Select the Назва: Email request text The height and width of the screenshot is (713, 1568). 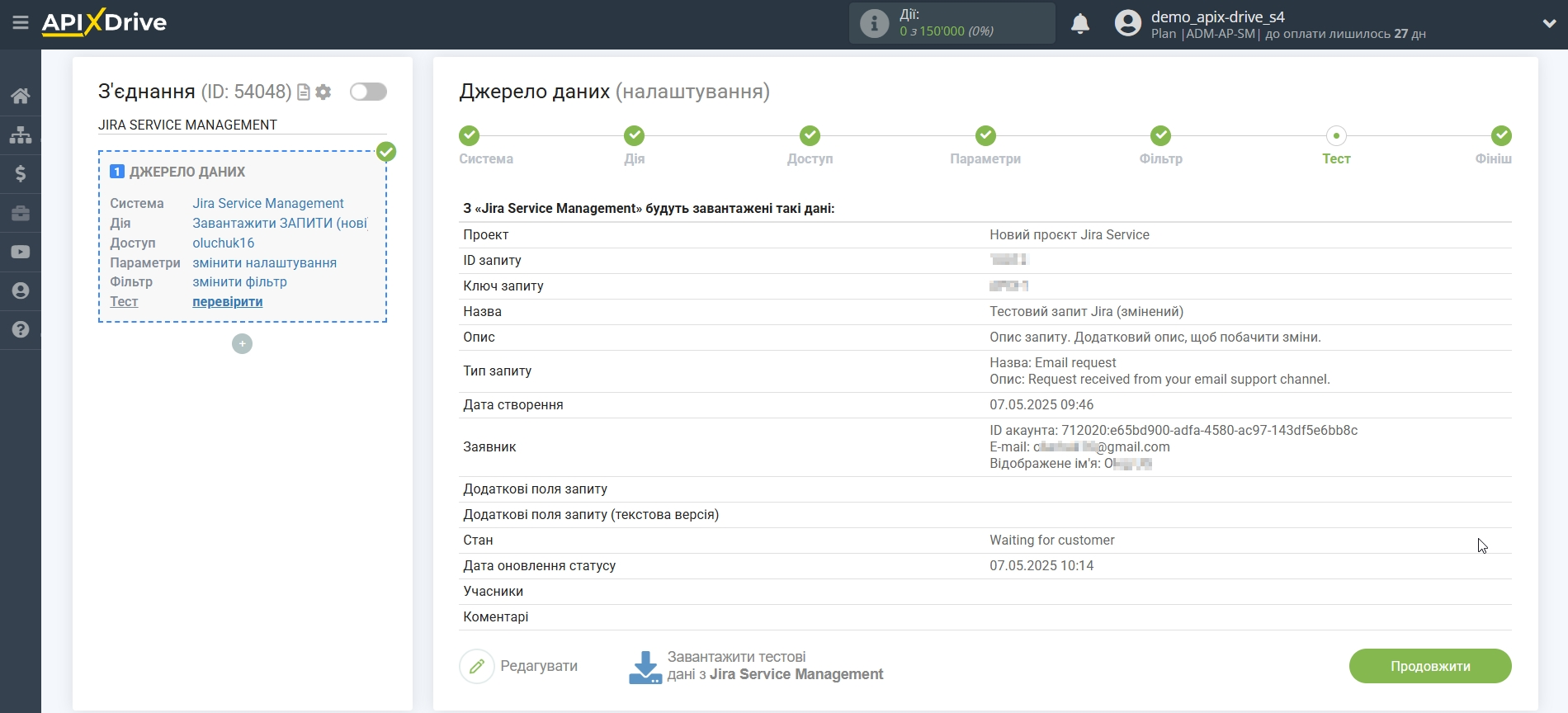point(1052,362)
